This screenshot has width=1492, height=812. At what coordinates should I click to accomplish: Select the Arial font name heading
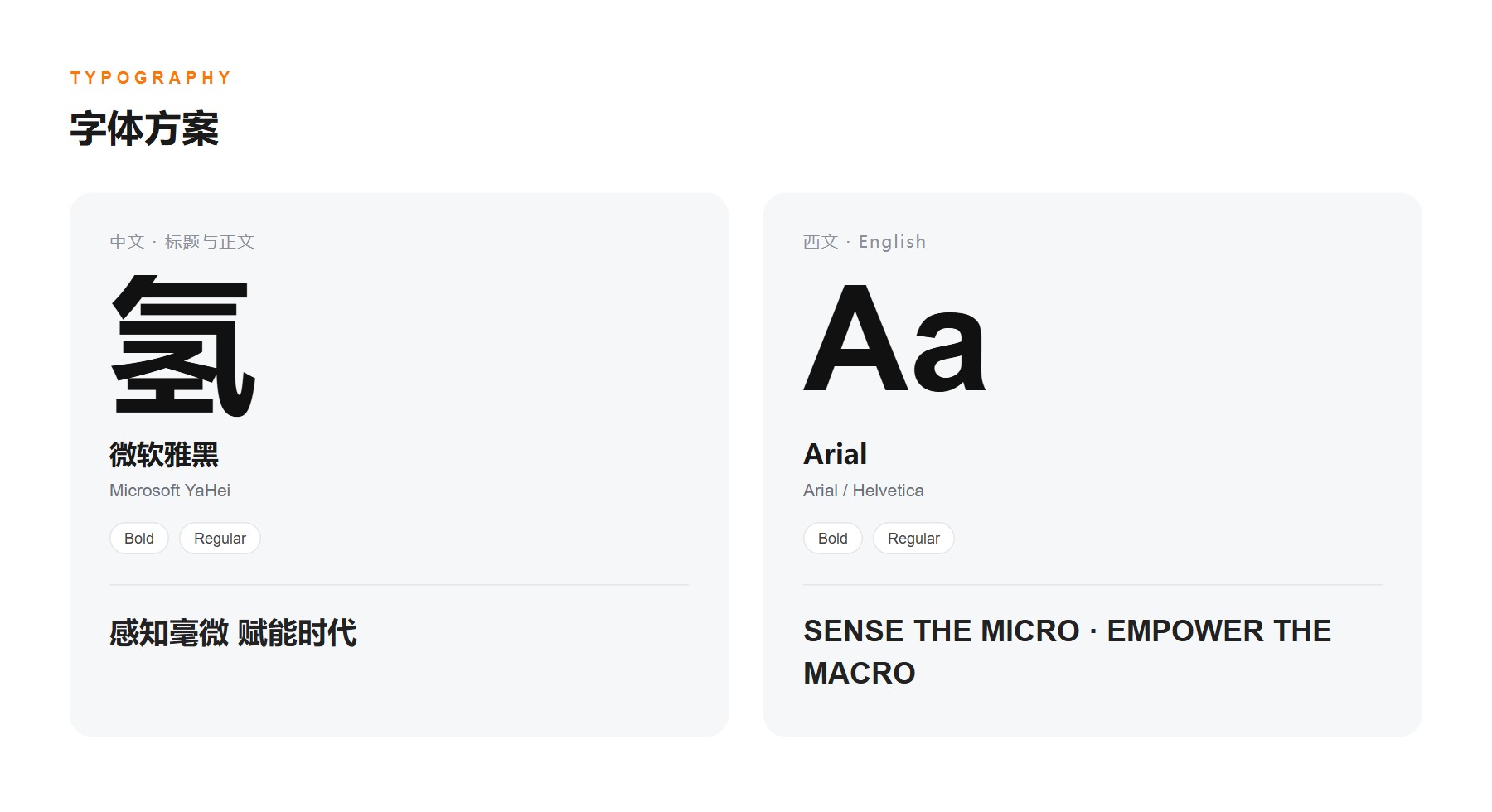pyautogui.click(x=836, y=454)
